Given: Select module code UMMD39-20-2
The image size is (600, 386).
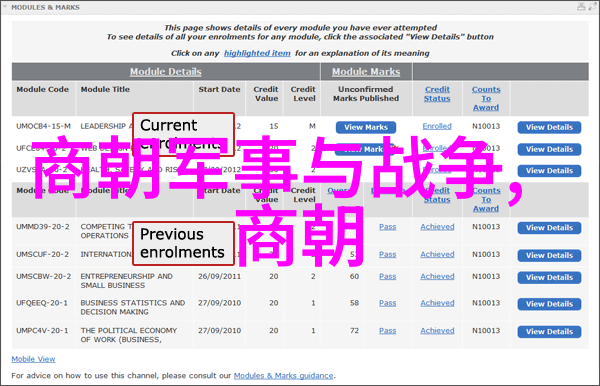Looking at the screenshot, I should coord(43,226).
